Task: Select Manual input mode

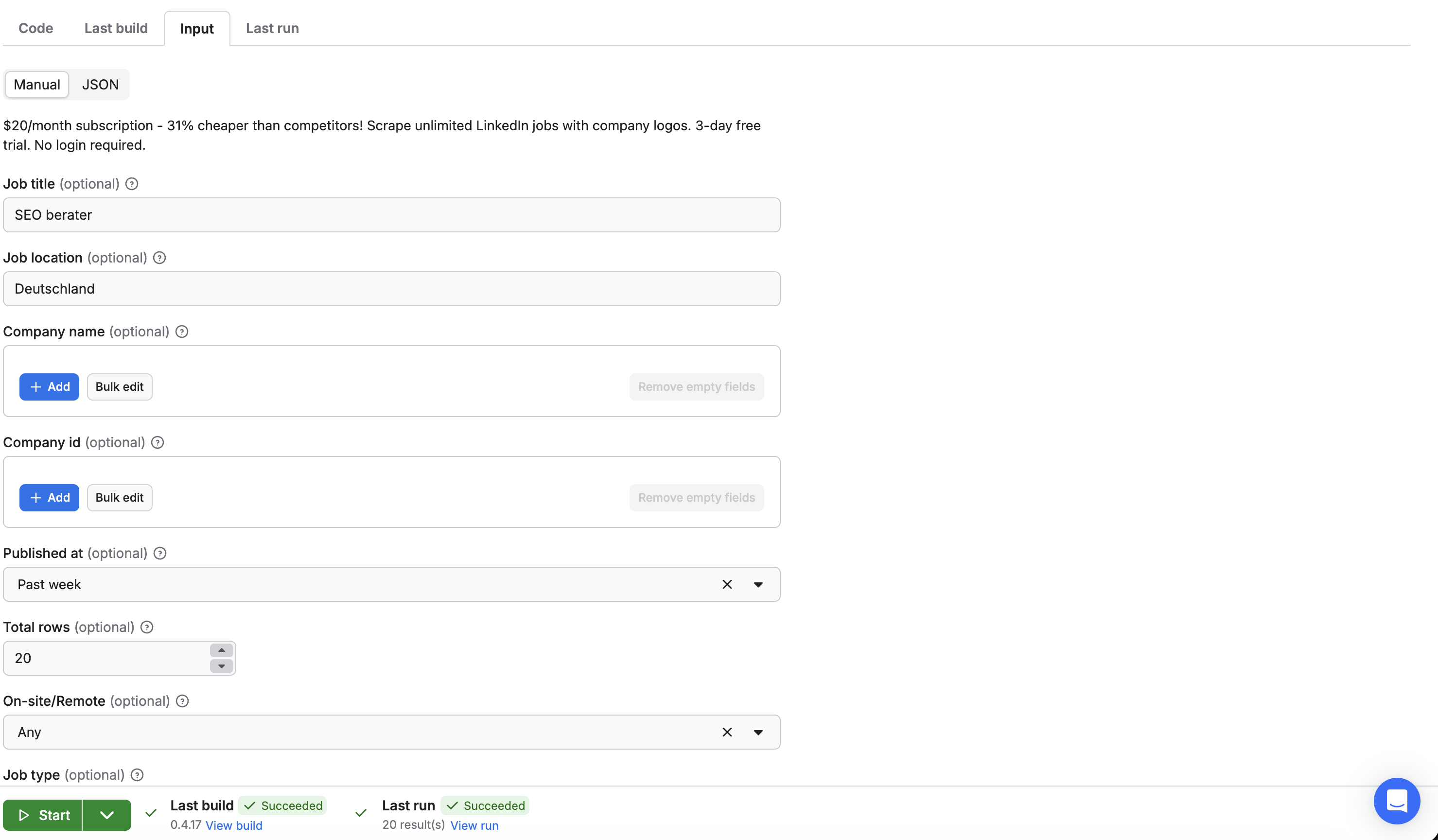Action: pos(37,85)
